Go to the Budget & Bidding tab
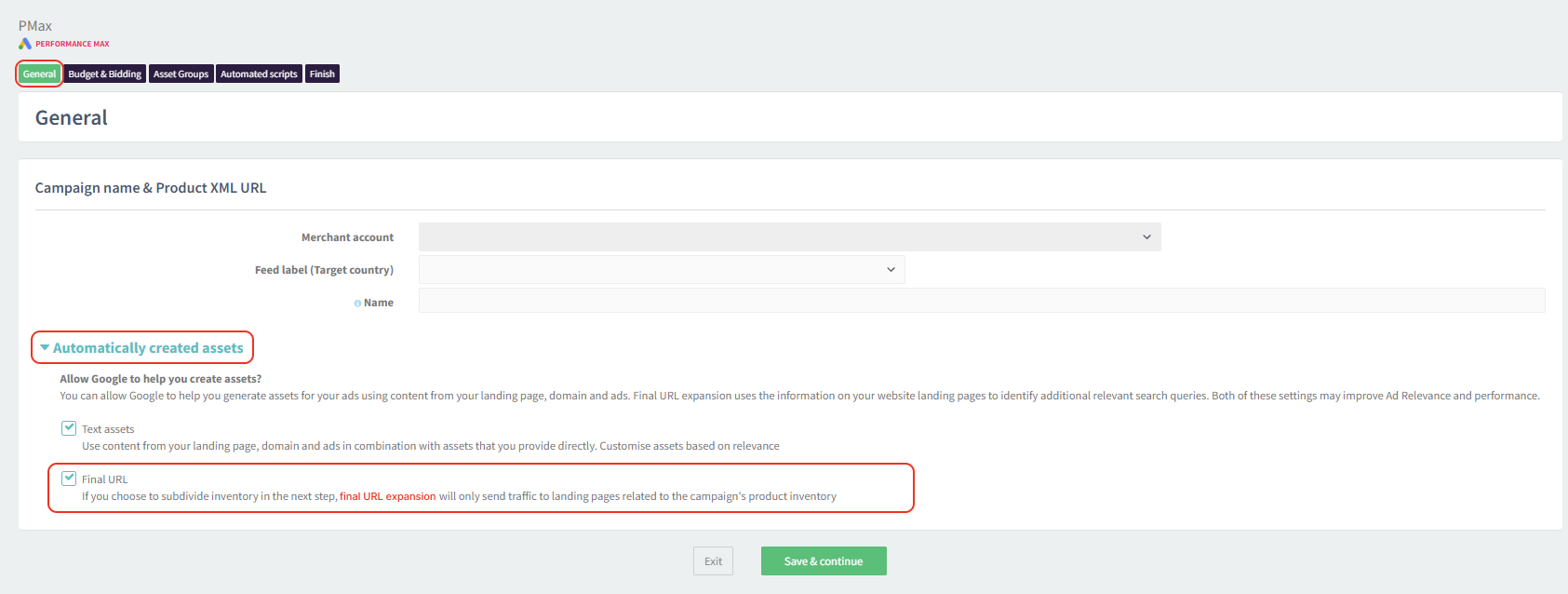Image resolution: width=1568 pixels, height=594 pixels. (x=105, y=74)
